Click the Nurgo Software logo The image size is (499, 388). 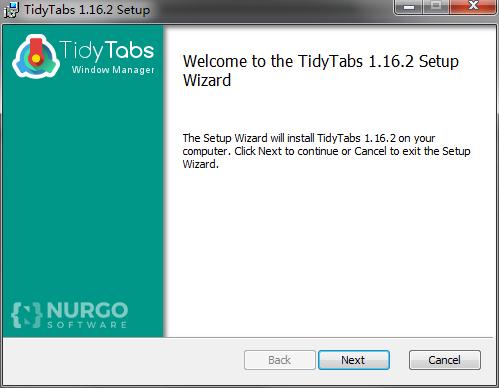pos(69,315)
